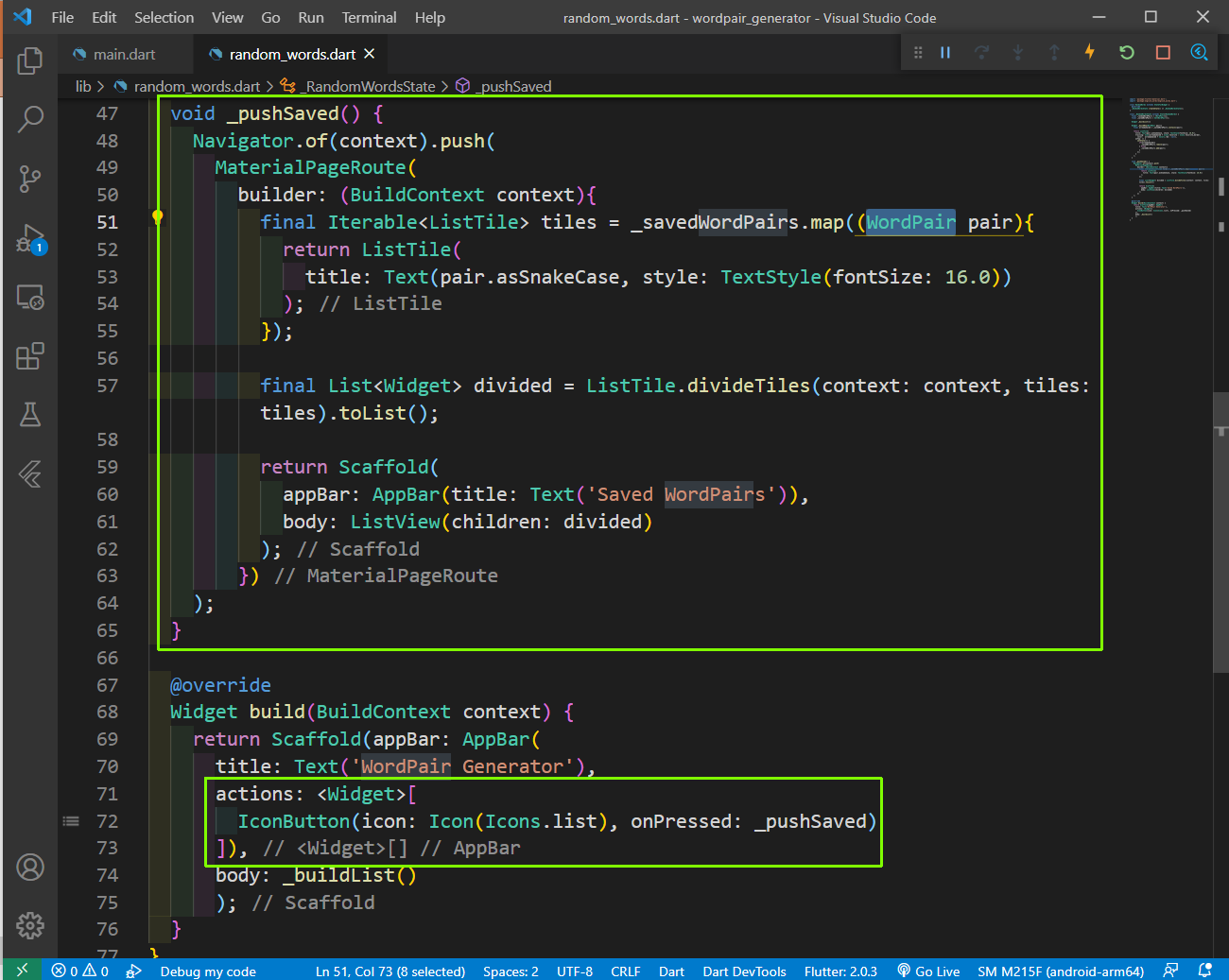
Task: Open the Flutter sidebar icon
Action: [30, 473]
